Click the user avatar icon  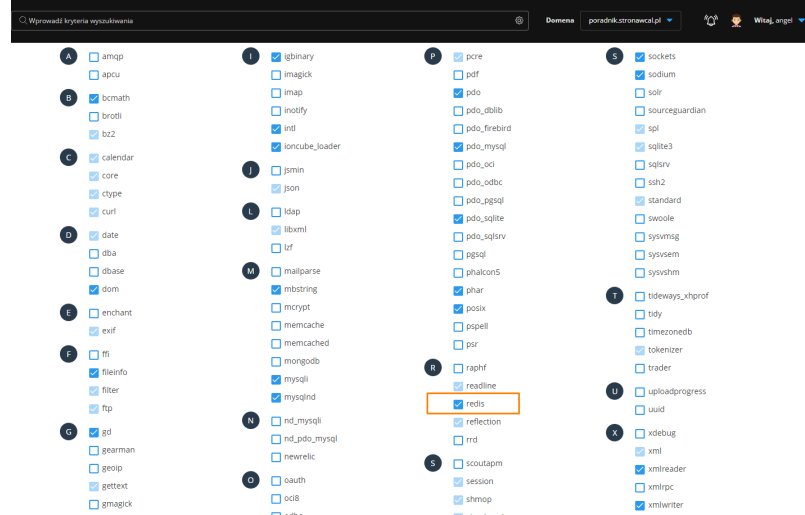(737, 20)
